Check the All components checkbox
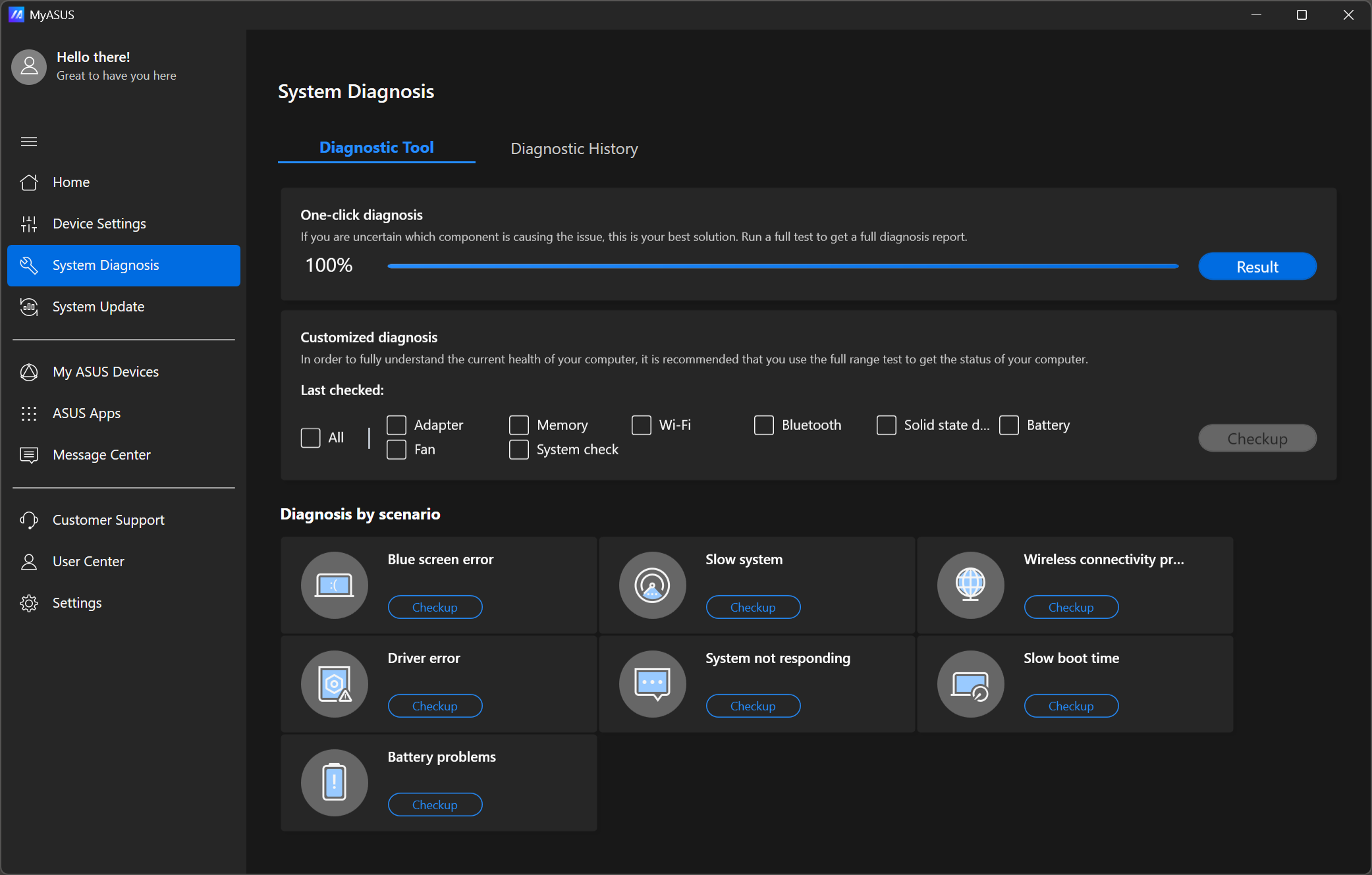Screen dimensions: 1372x875 point(310,438)
